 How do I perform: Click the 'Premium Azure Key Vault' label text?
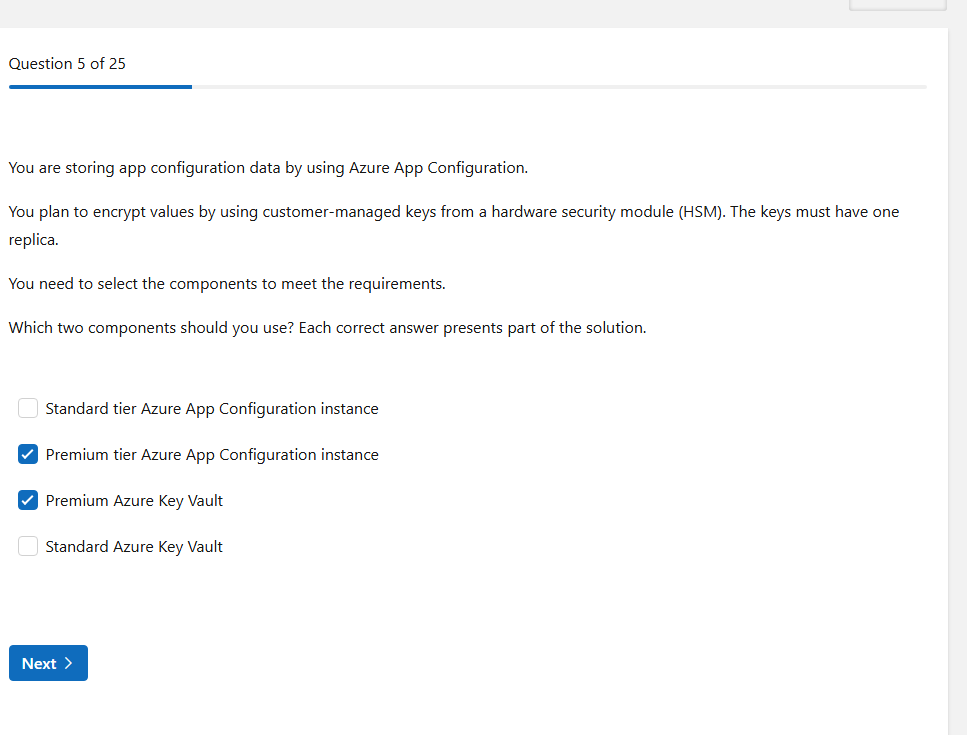coord(134,501)
